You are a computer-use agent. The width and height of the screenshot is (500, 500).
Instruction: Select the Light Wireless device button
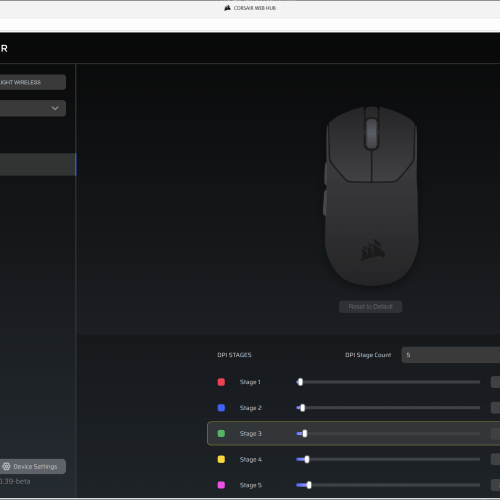(x=33, y=82)
